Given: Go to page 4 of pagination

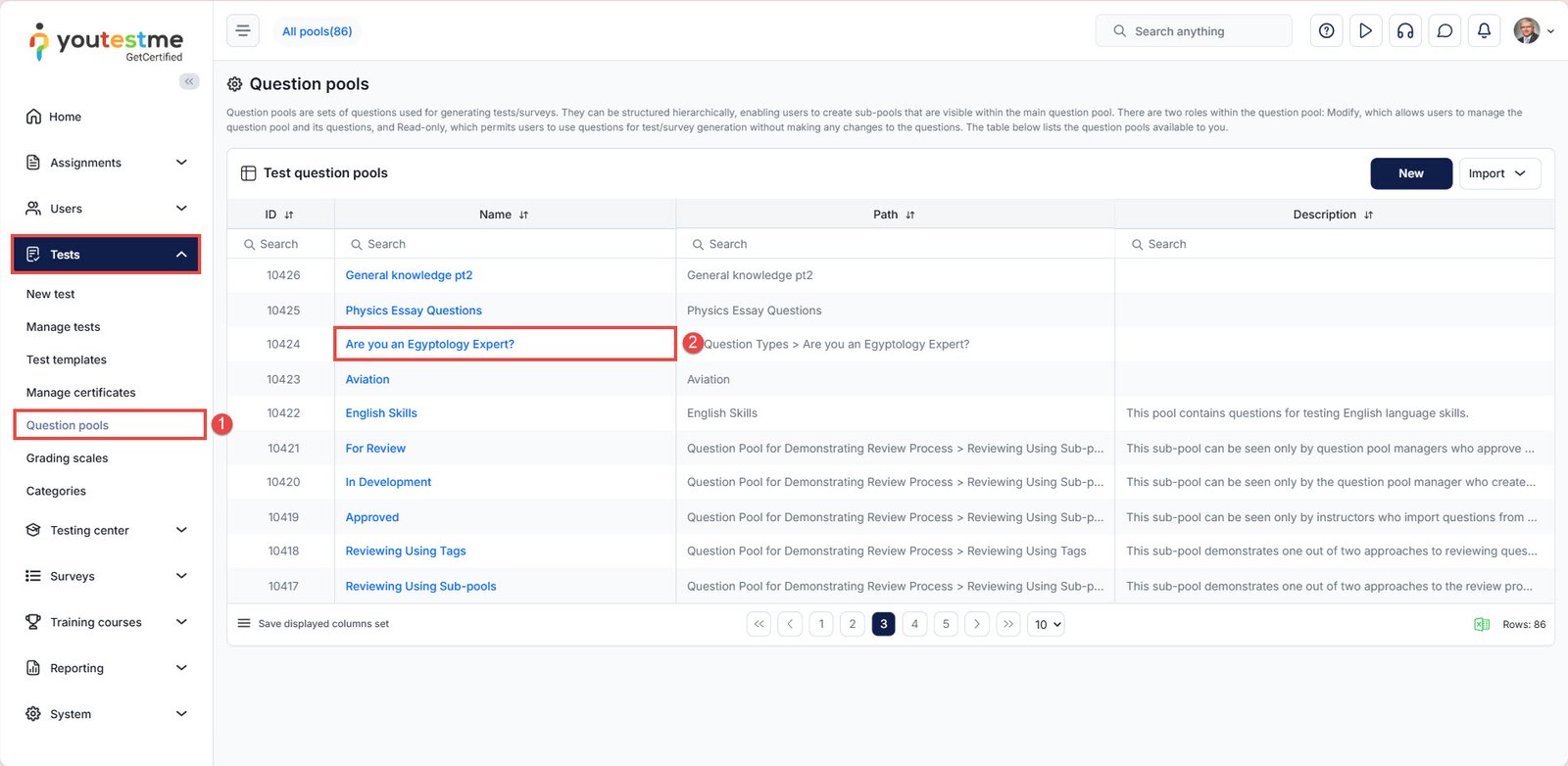Looking at the screenshot, I should (914, 624).
